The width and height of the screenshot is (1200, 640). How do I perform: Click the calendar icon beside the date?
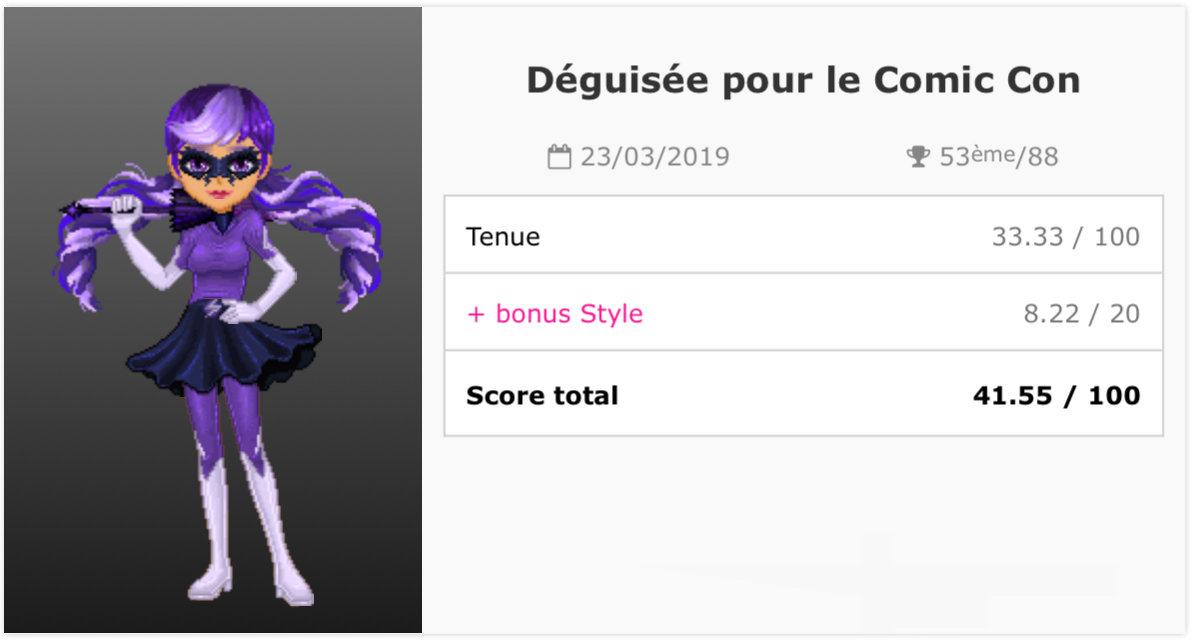559,157
